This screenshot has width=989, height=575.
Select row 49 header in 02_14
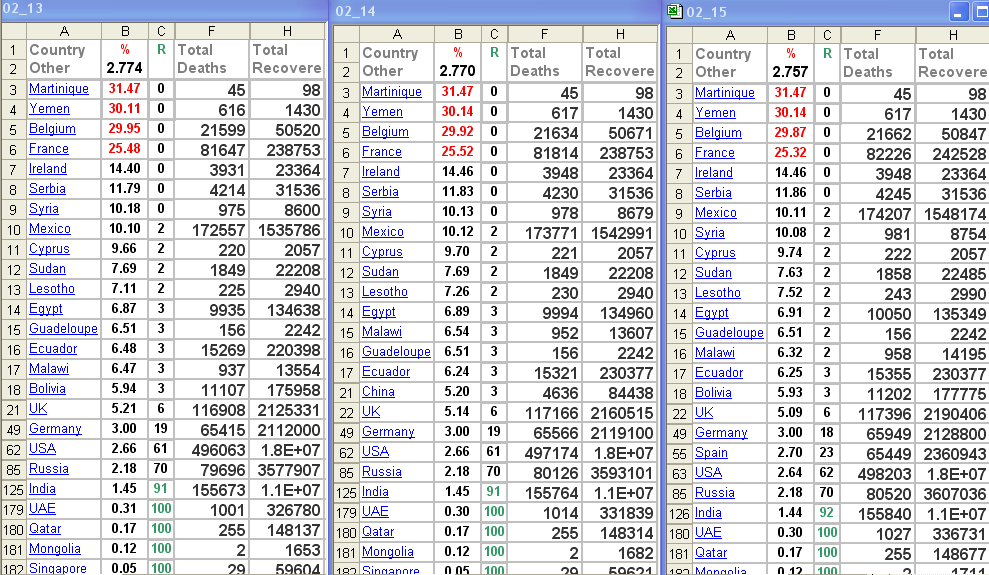(345, 432)
